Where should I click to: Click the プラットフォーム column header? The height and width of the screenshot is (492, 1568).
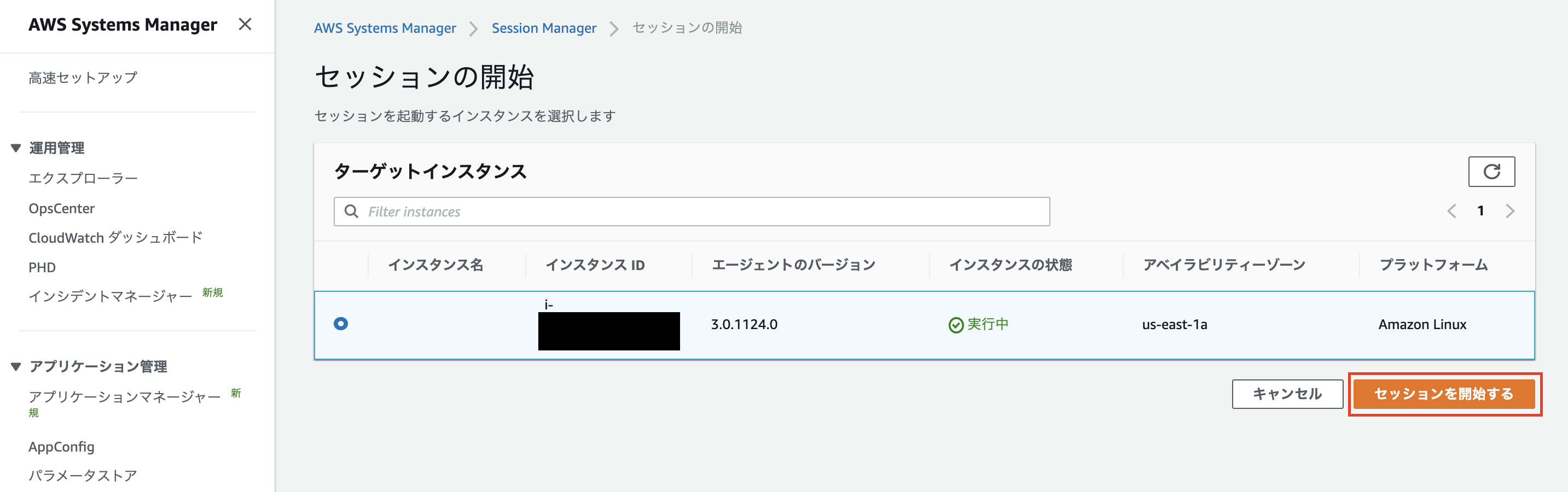[1433, 265]
